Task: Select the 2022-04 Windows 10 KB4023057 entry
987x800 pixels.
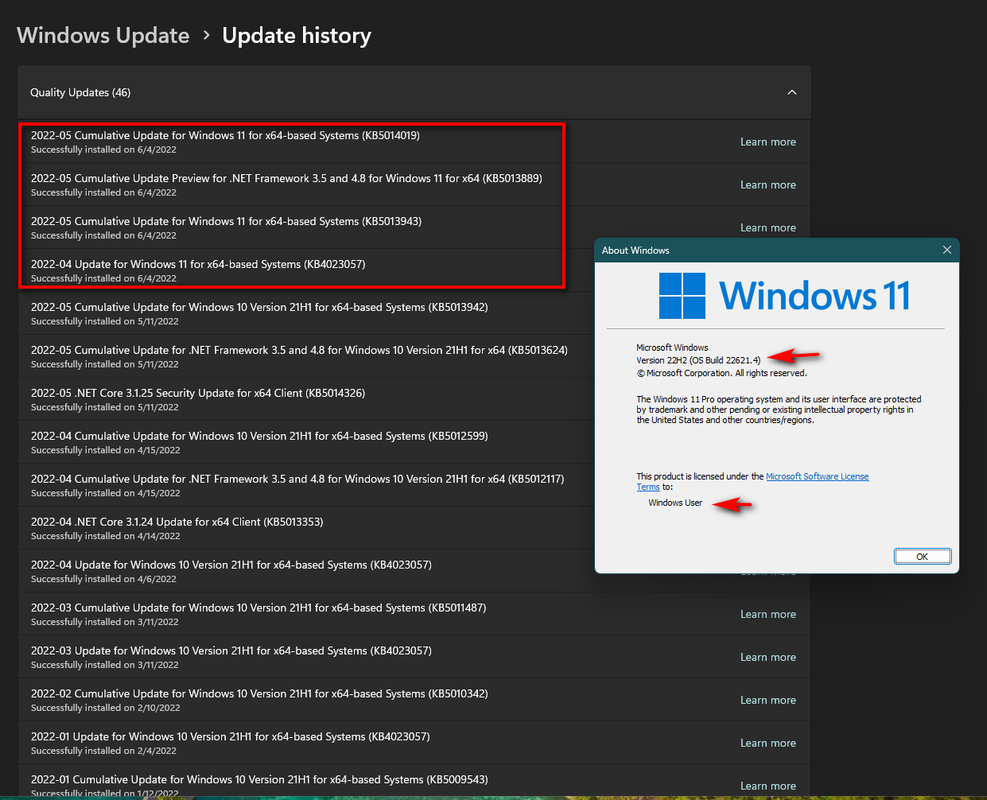Action: [x=307, y=571]
